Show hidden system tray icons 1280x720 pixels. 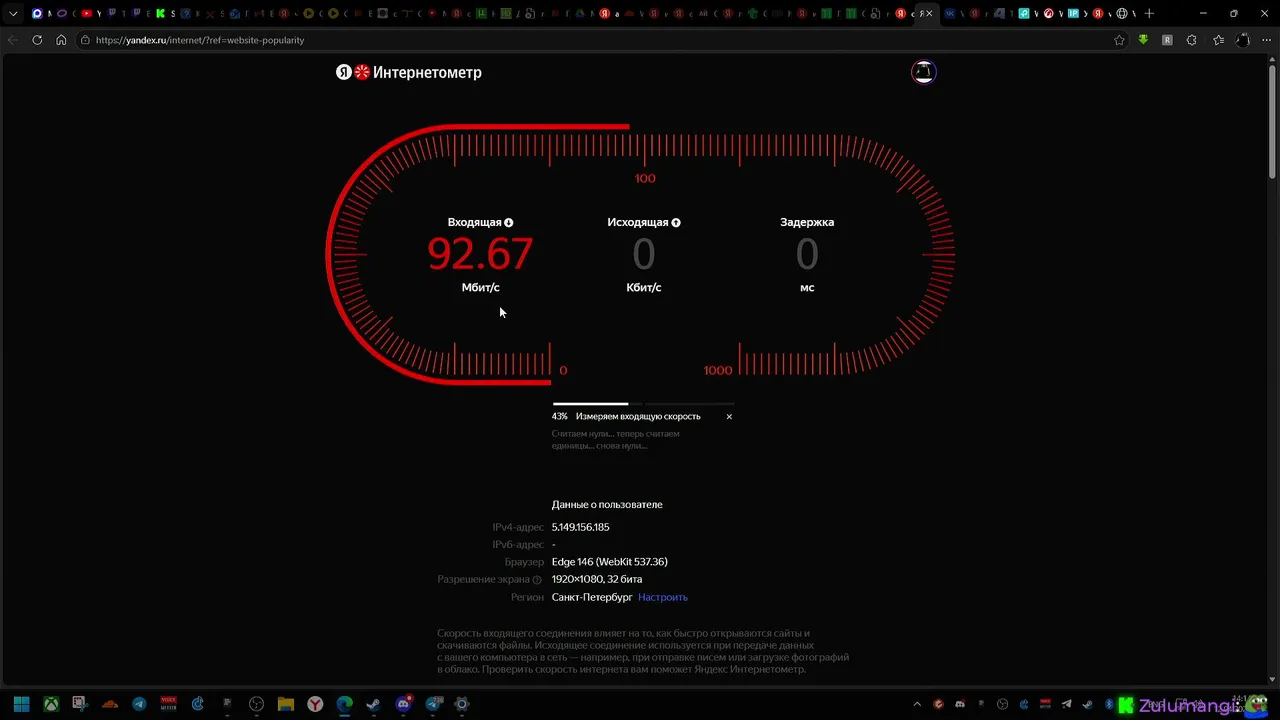917,704
